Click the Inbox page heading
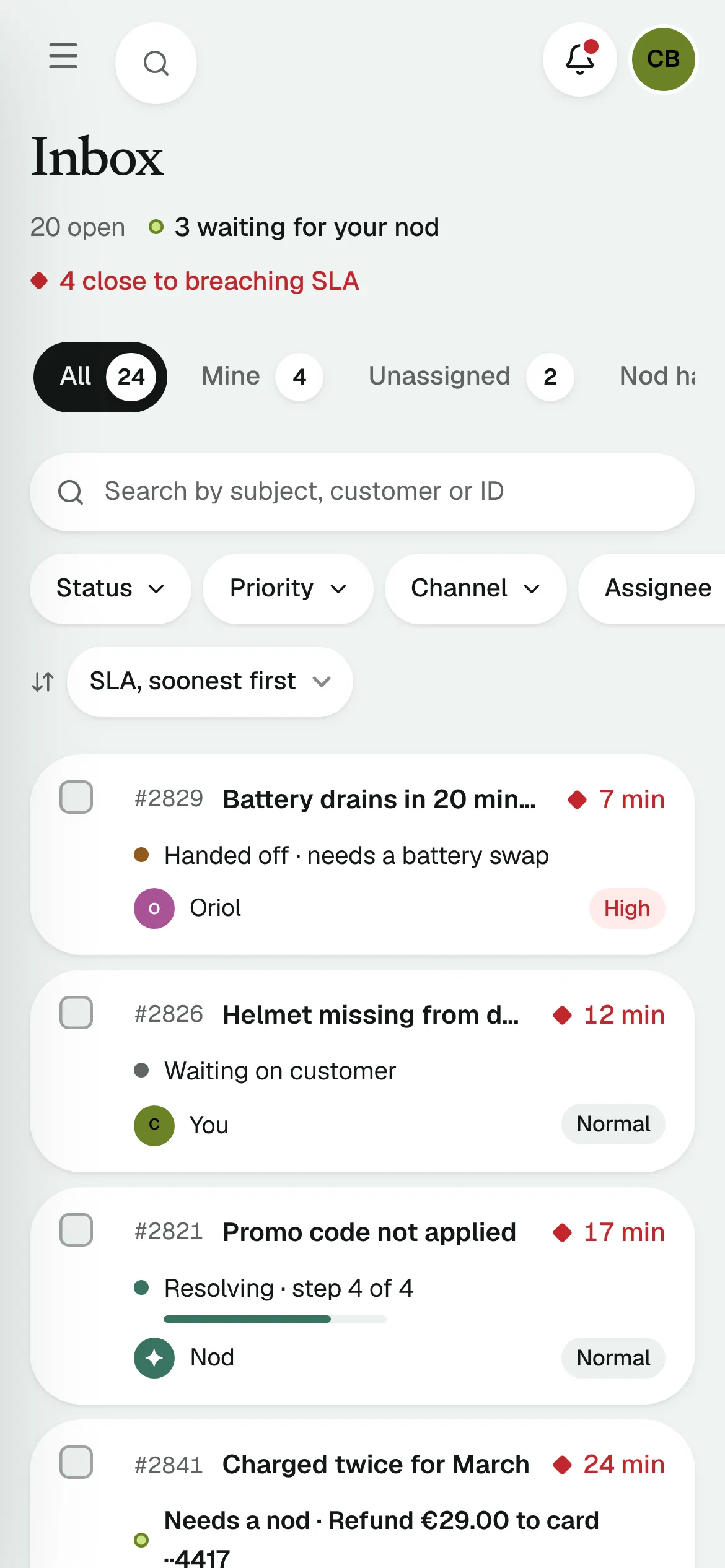The height and width of the screenshot is (1568, 725). pos(97,157)
